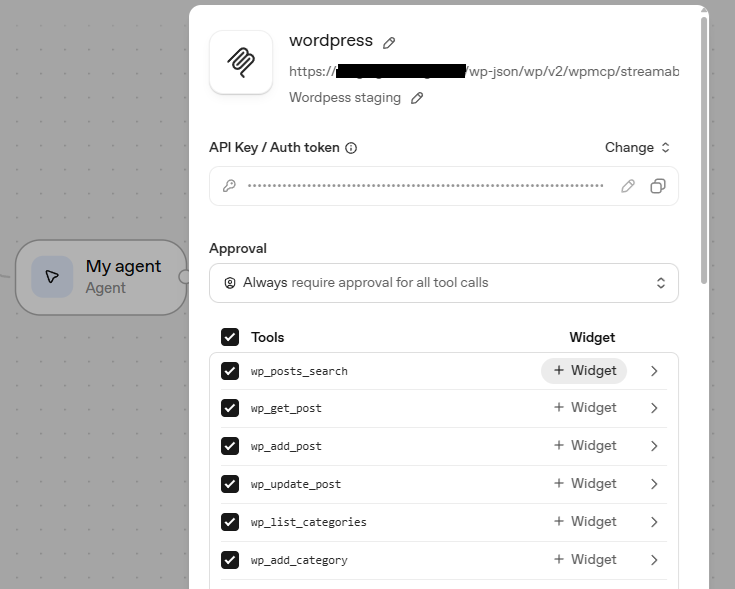The width and height of the screenshot is (735, 589).
Task: Click the My agent node cursor icon
Action: click(x=52, y=277)
